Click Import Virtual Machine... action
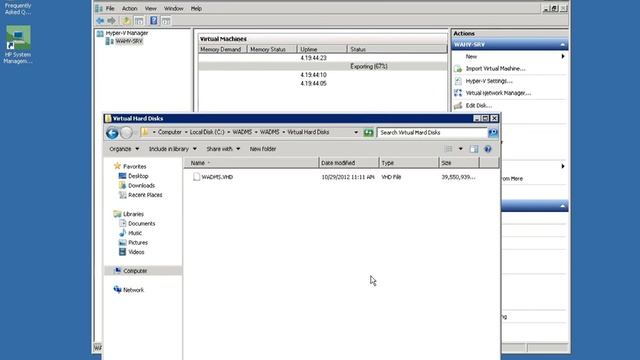 tap(495, 69)
